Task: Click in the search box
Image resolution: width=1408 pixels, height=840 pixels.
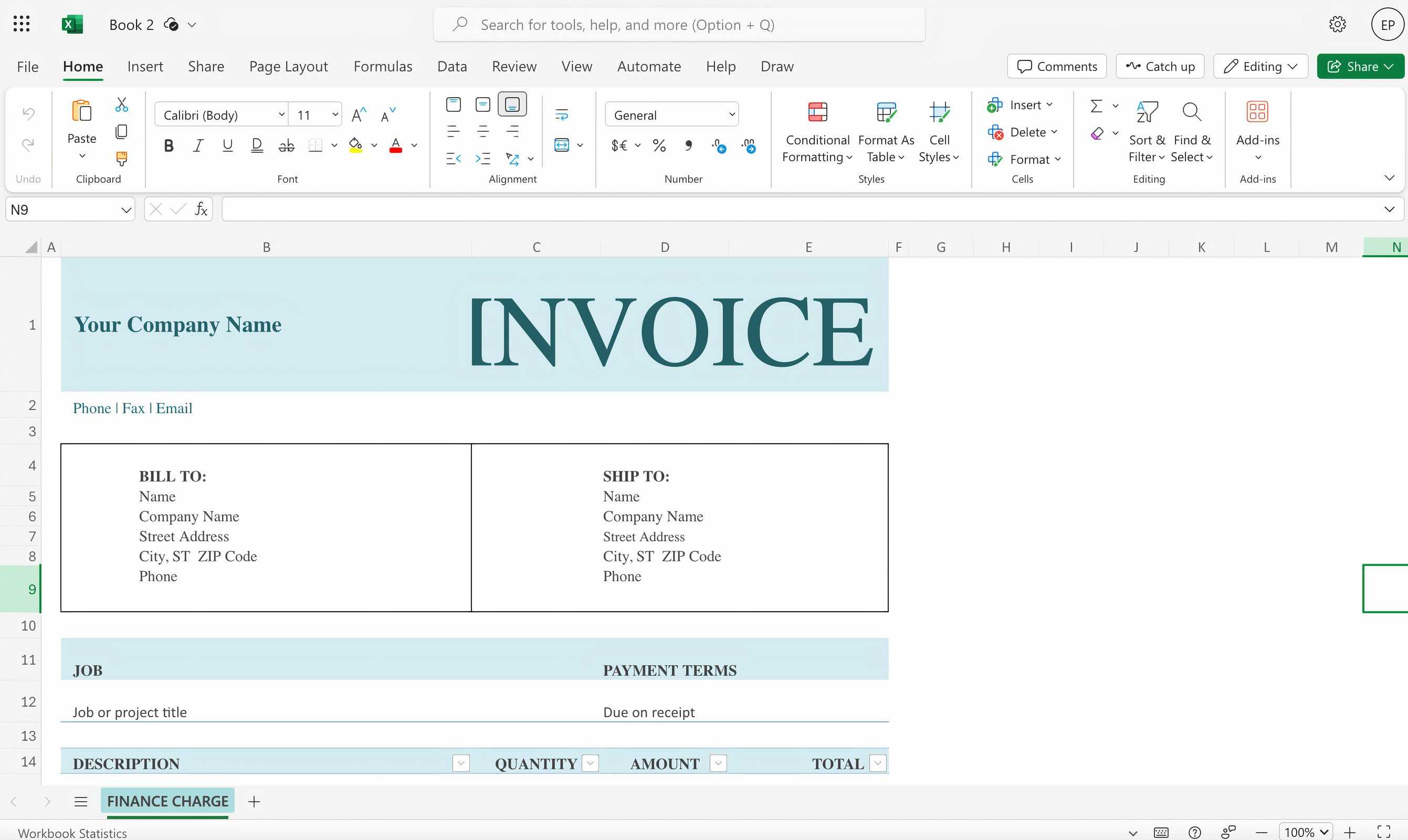Action: pos(679,25)
